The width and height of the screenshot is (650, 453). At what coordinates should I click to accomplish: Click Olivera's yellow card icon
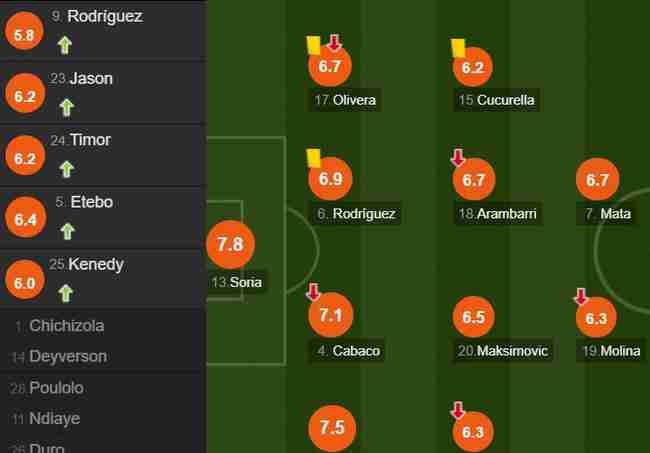[x=313, y=45]
